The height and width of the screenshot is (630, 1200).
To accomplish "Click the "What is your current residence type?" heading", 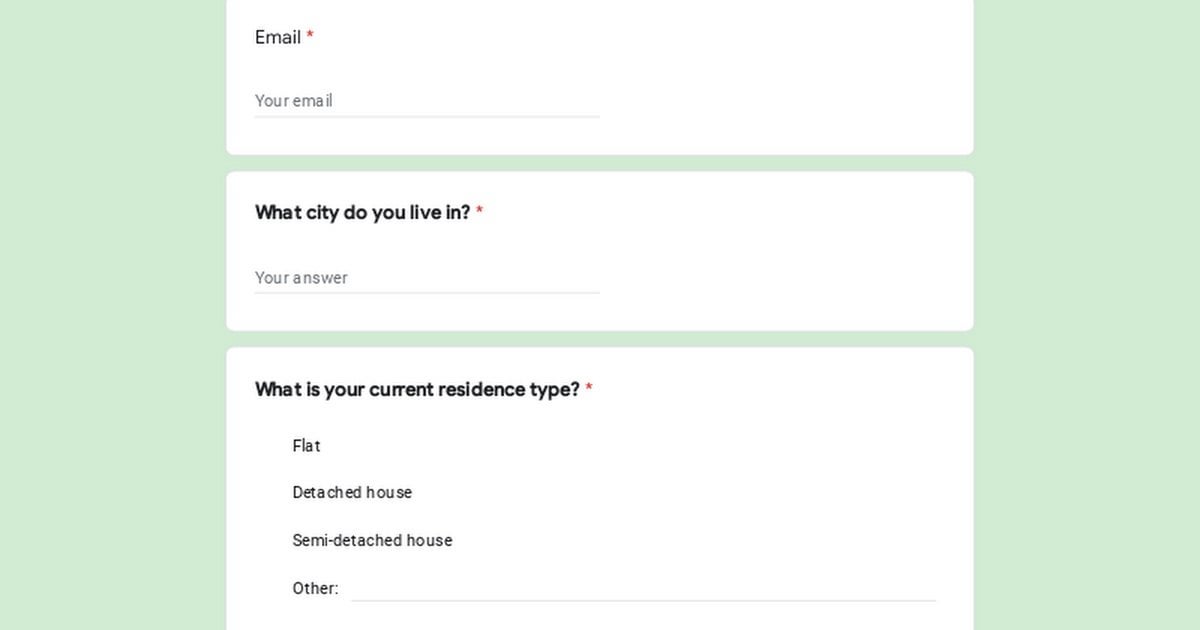I will coord(417,389).
